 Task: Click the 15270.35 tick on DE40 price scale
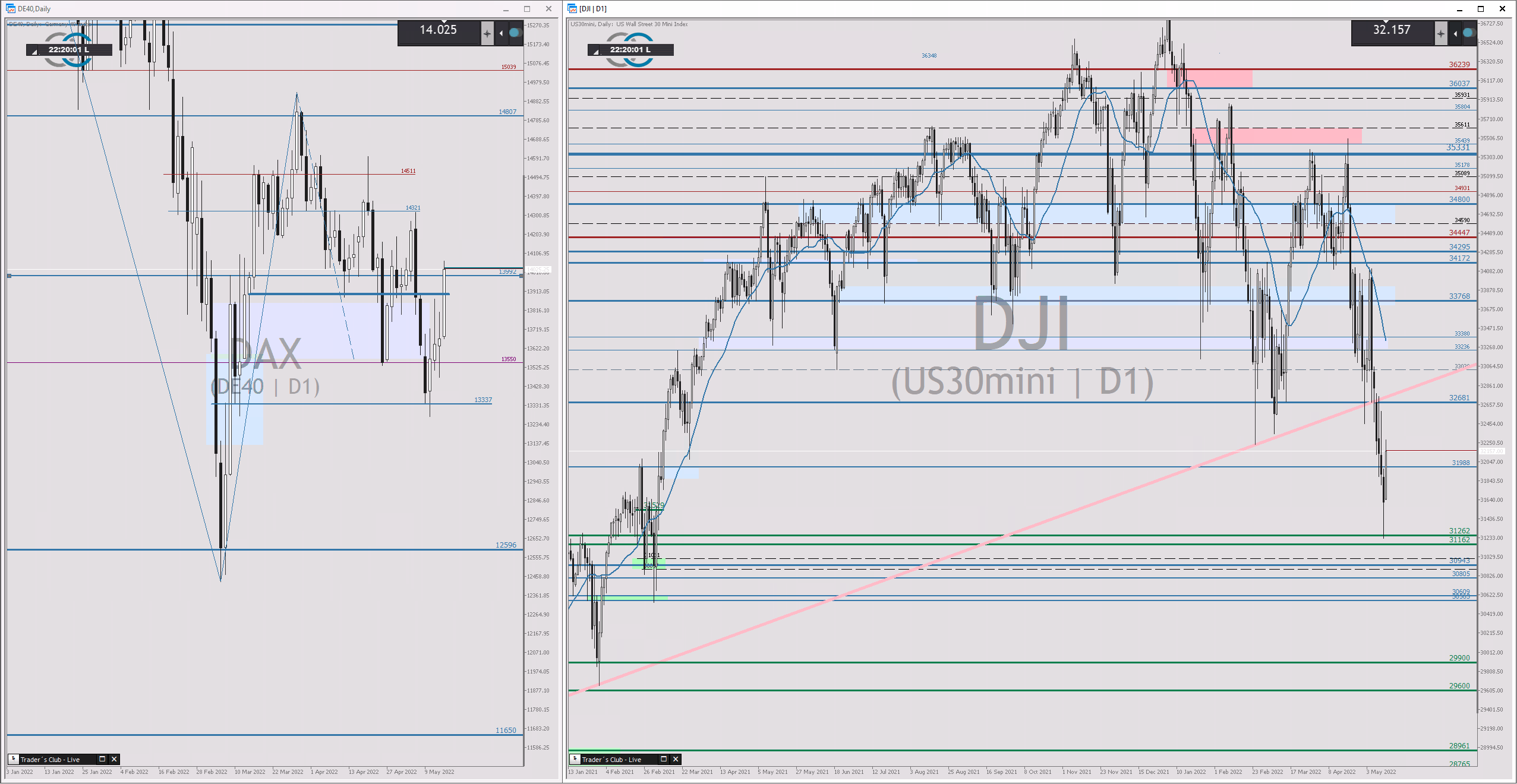(538, 26)
